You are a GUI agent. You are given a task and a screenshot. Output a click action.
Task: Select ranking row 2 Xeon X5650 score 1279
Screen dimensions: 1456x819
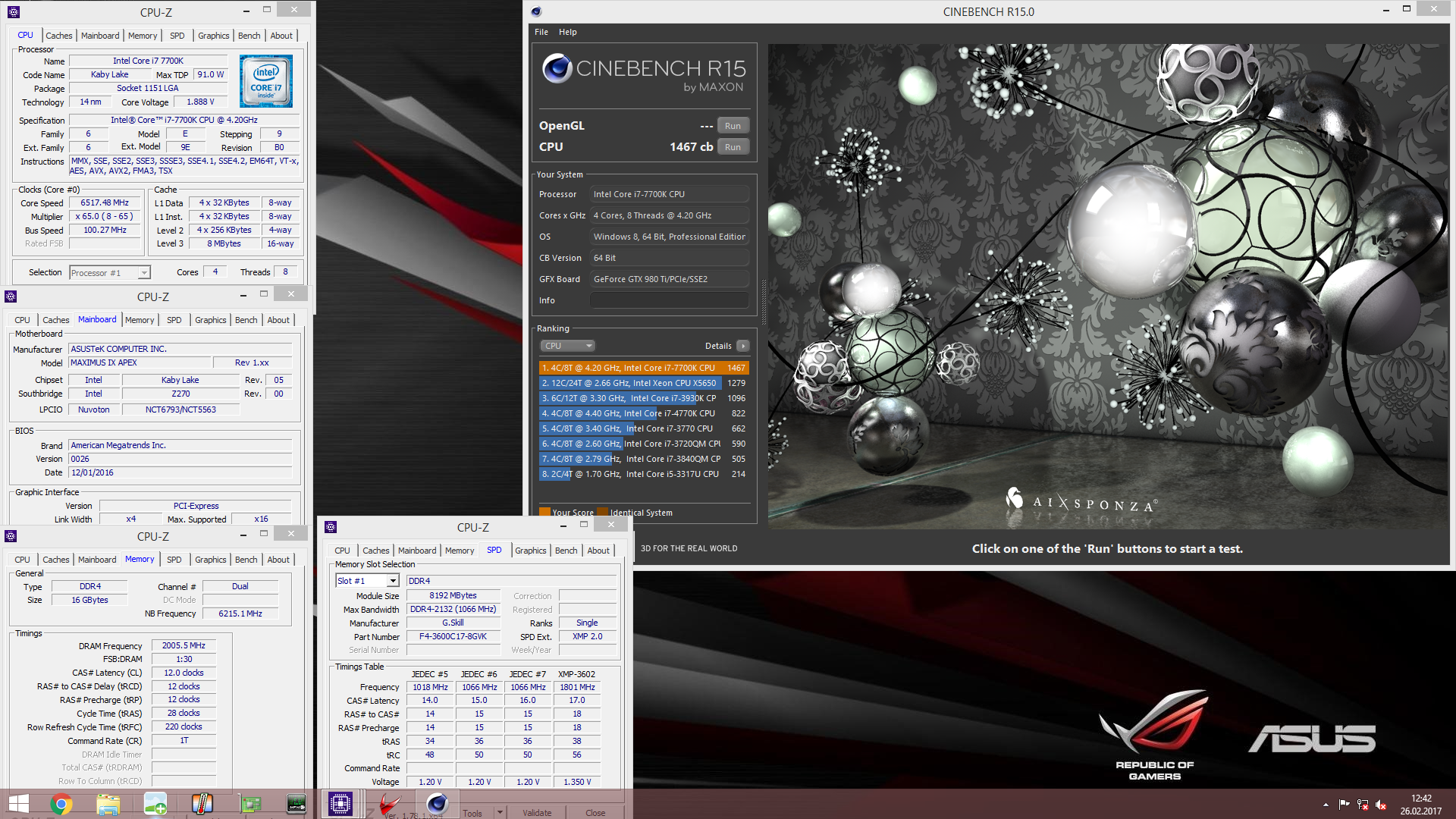pos(644,383)
